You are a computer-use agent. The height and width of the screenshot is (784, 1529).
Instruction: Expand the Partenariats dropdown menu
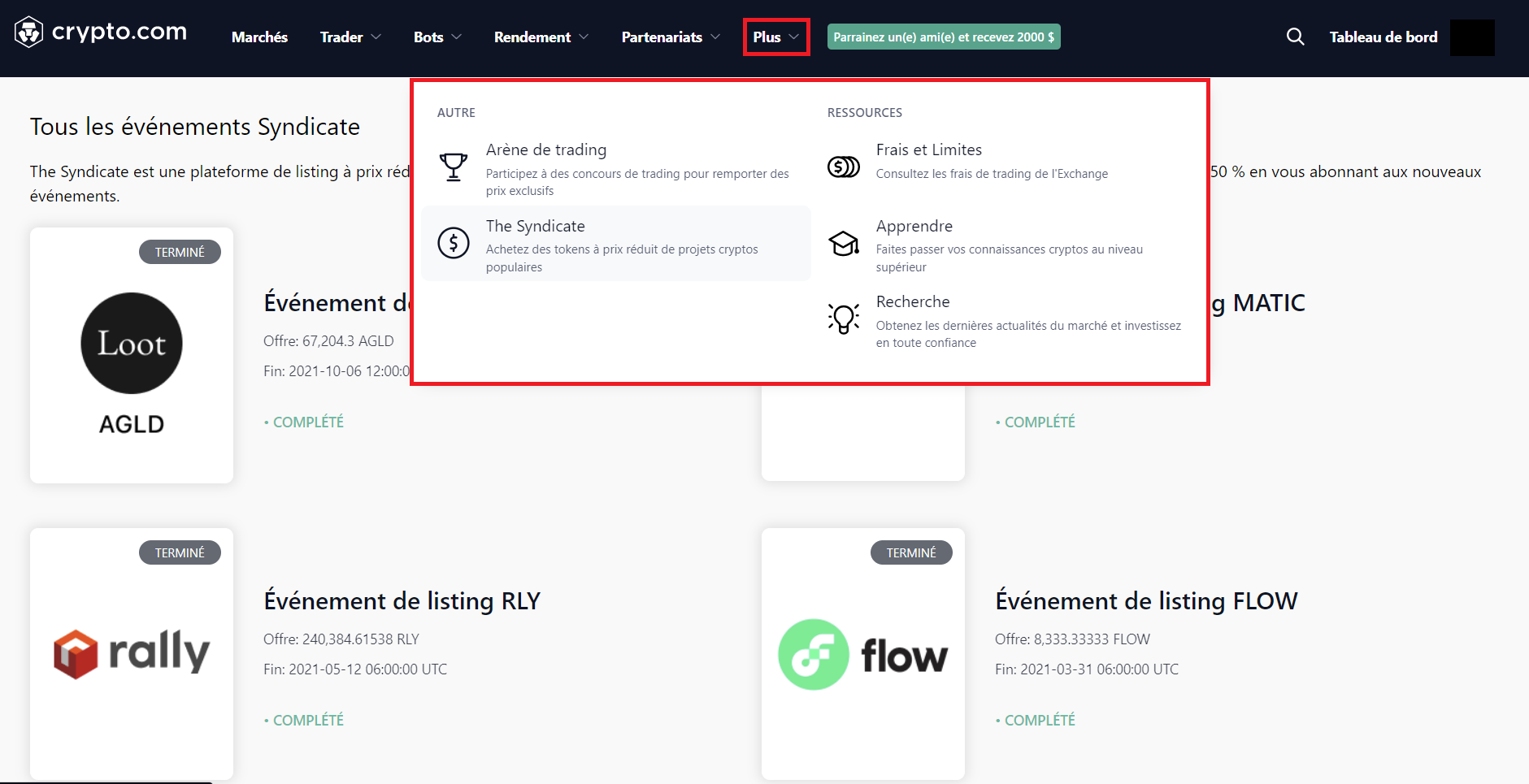[x=671, y=37]
